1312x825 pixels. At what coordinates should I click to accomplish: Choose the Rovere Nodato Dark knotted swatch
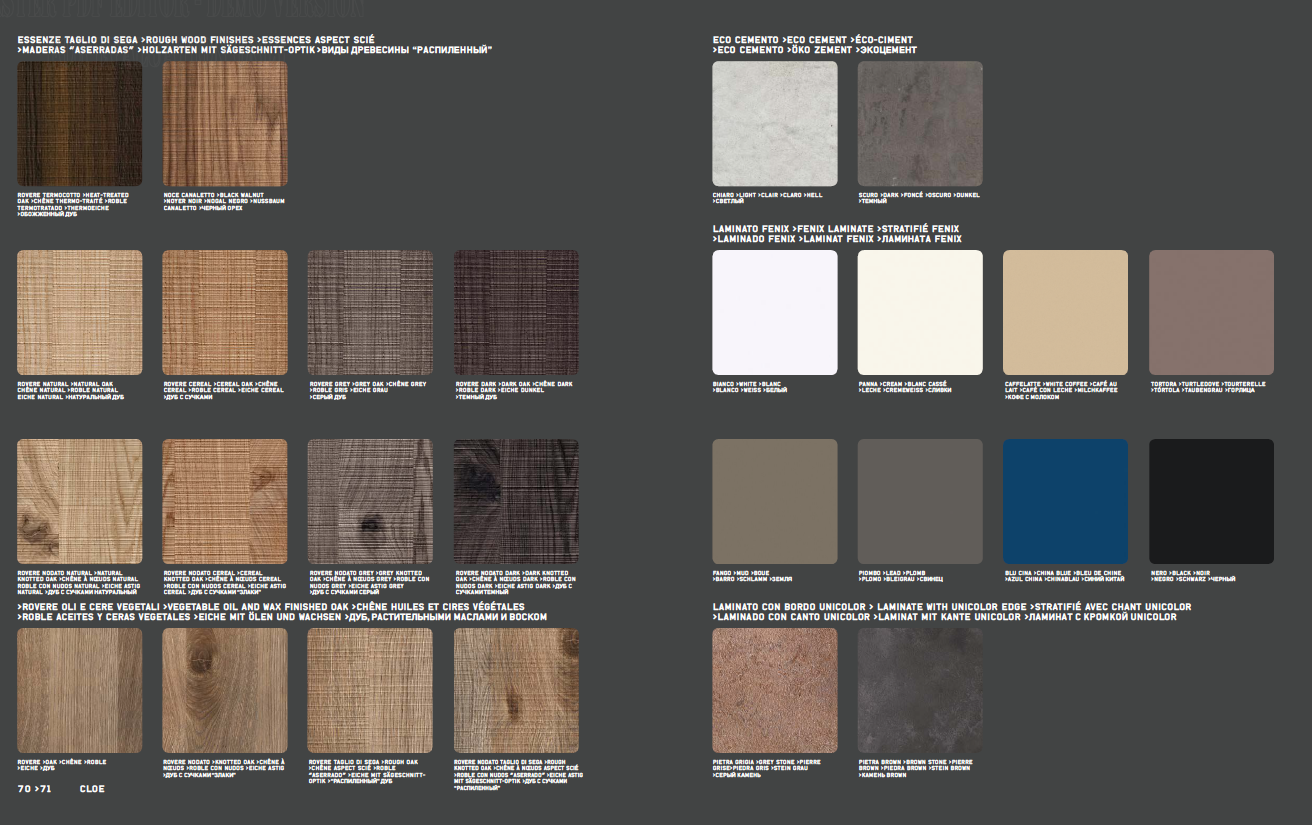pos(516,501)
